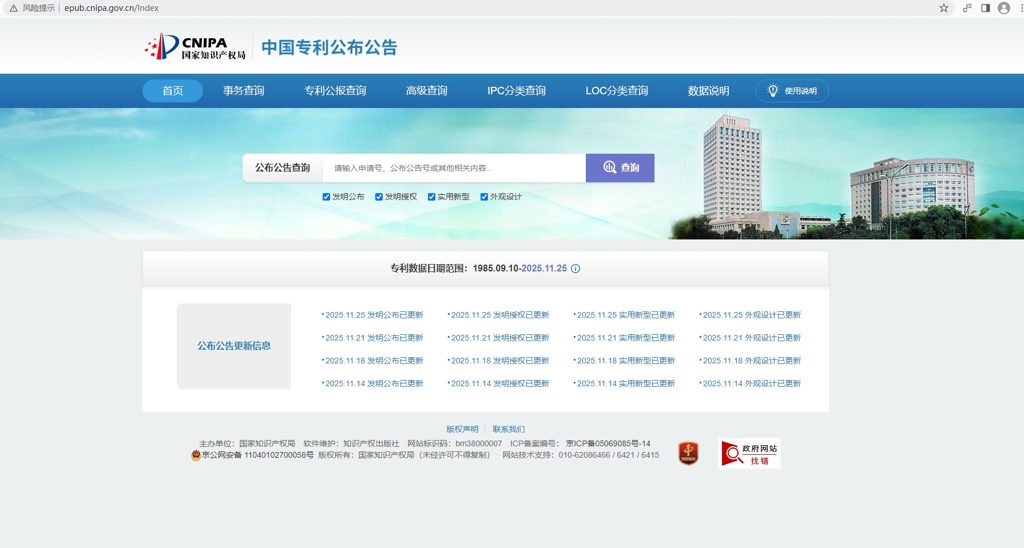Open 2025.11.21 外观设计已更新 link
1024x548 pixels.
pyautogui.click(x=751, y=338)
